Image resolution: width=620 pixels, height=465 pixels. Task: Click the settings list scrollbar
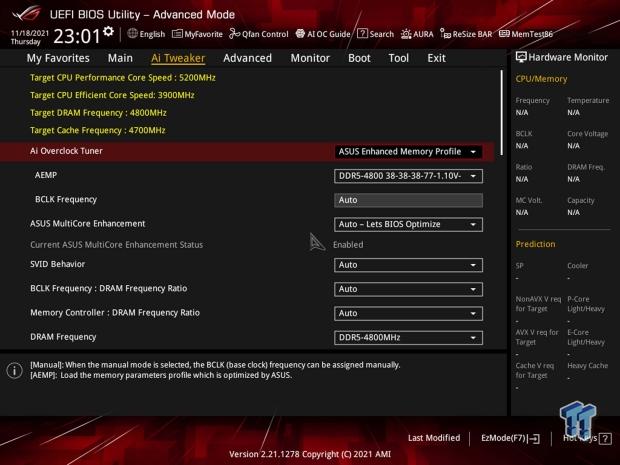pos(501,113)
